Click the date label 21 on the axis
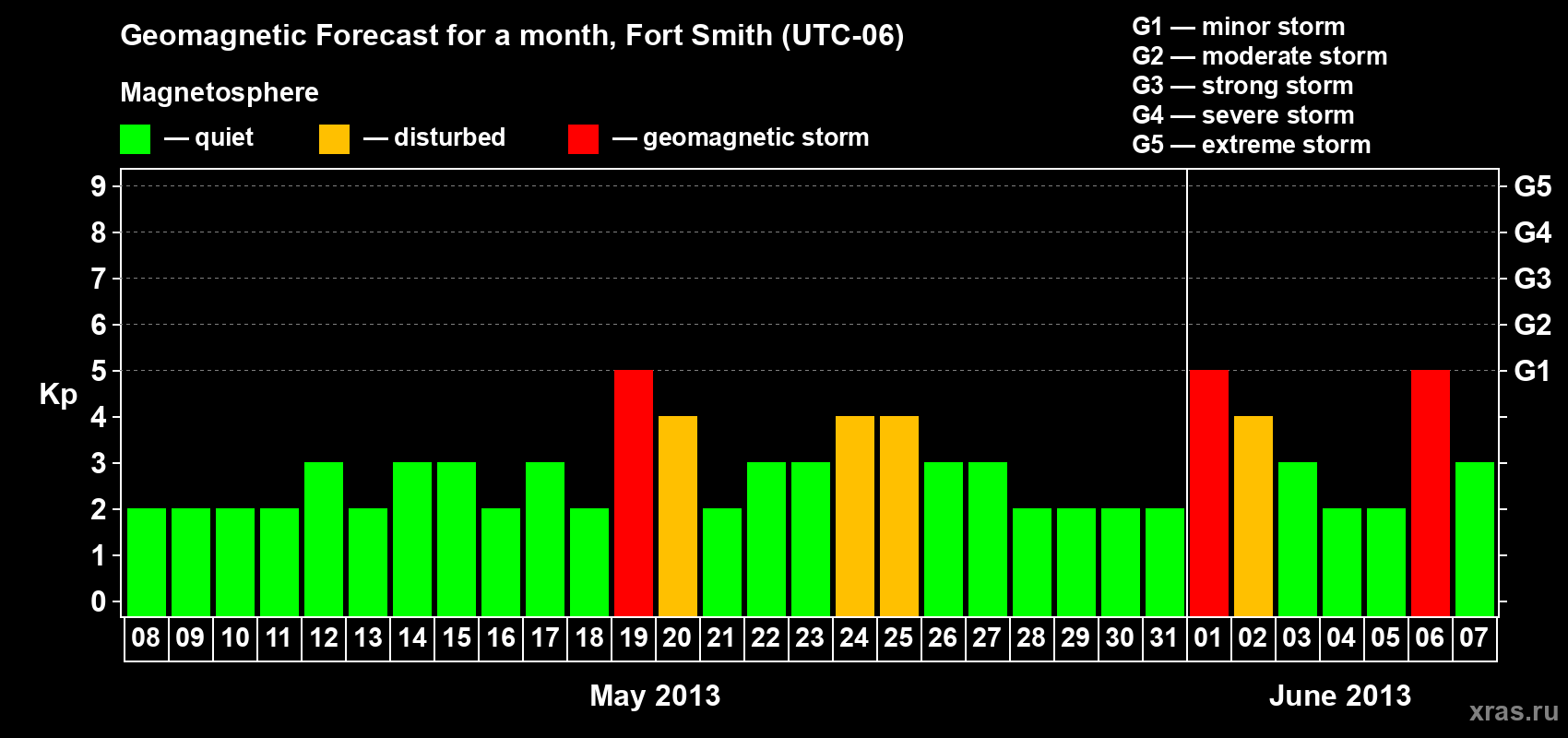This screenshot has width=1568, height=738. tap(722, 638)
